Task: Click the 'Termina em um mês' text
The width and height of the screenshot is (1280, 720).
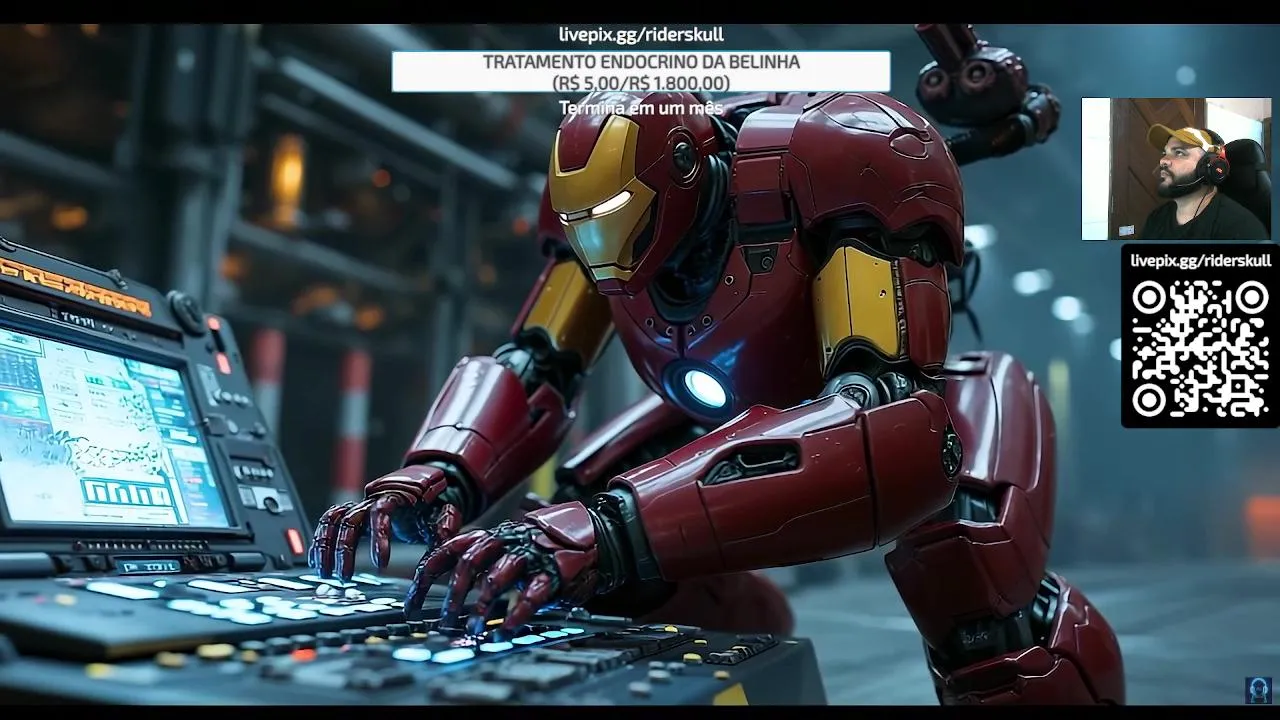Action: [641, 108]
